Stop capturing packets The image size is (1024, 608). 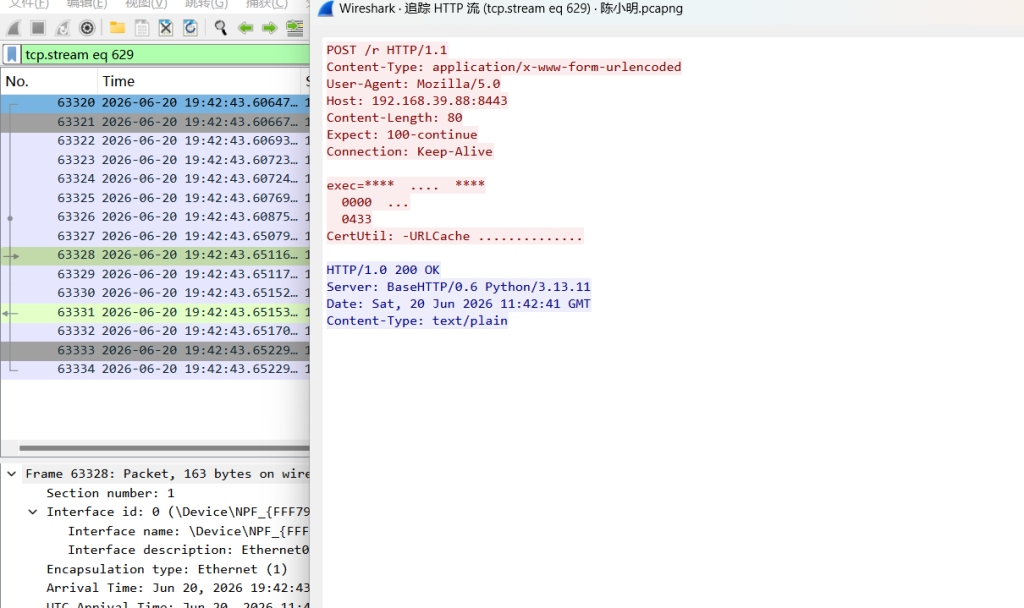[38, 27]
